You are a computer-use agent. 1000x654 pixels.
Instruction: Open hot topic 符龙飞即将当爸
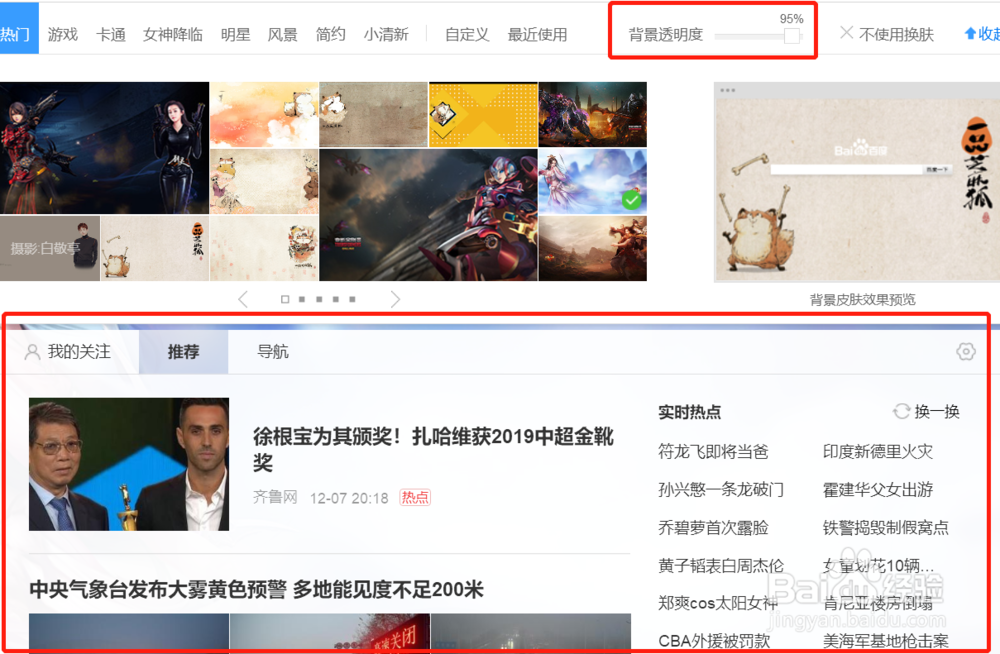[713, 452]
